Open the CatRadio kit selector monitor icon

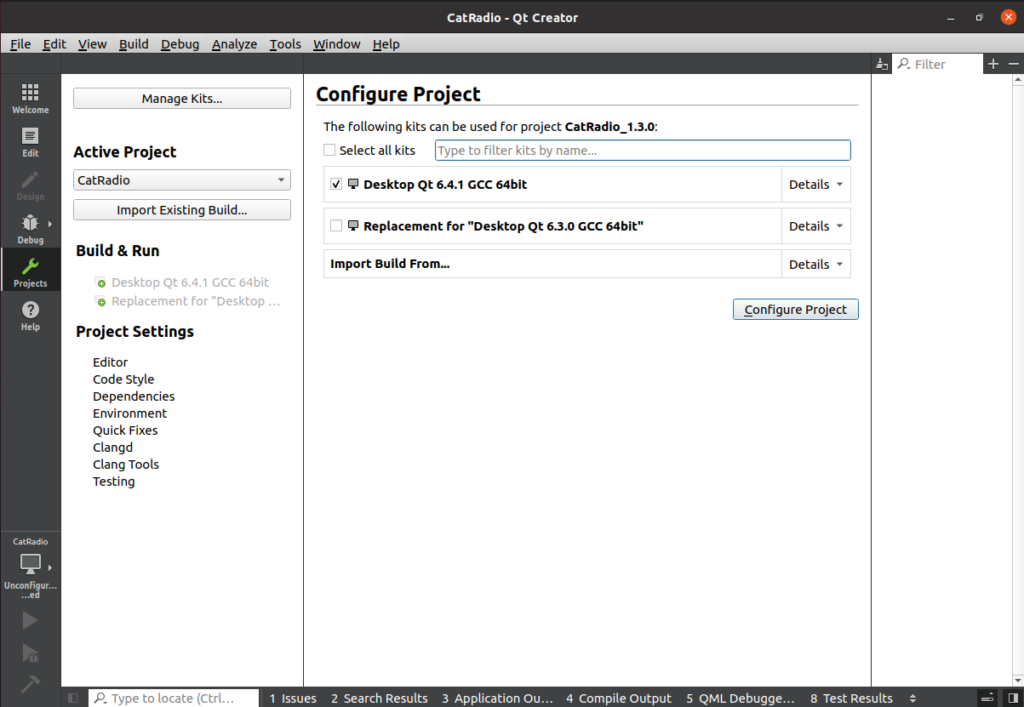tap(30, 563)
